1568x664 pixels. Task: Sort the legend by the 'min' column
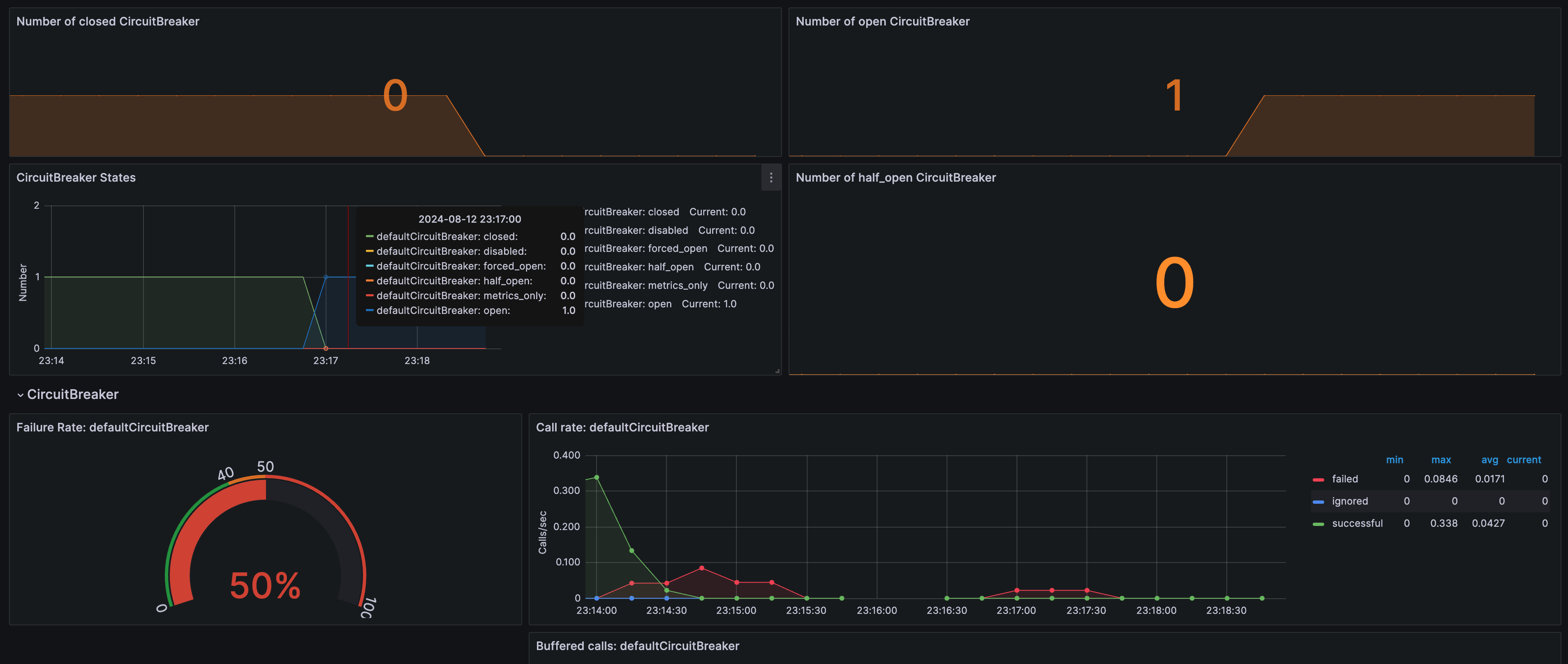click(x=1394, y=460)
